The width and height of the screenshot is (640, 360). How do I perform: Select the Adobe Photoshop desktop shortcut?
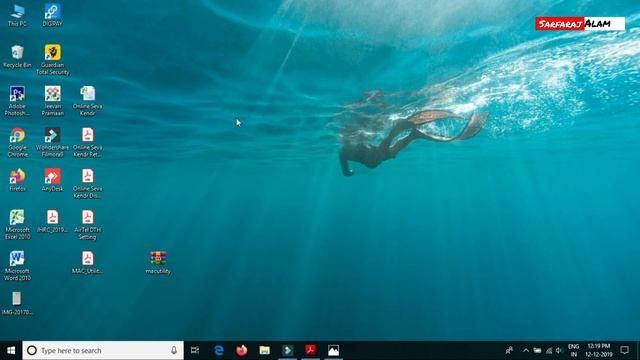[x=17, y=101]
